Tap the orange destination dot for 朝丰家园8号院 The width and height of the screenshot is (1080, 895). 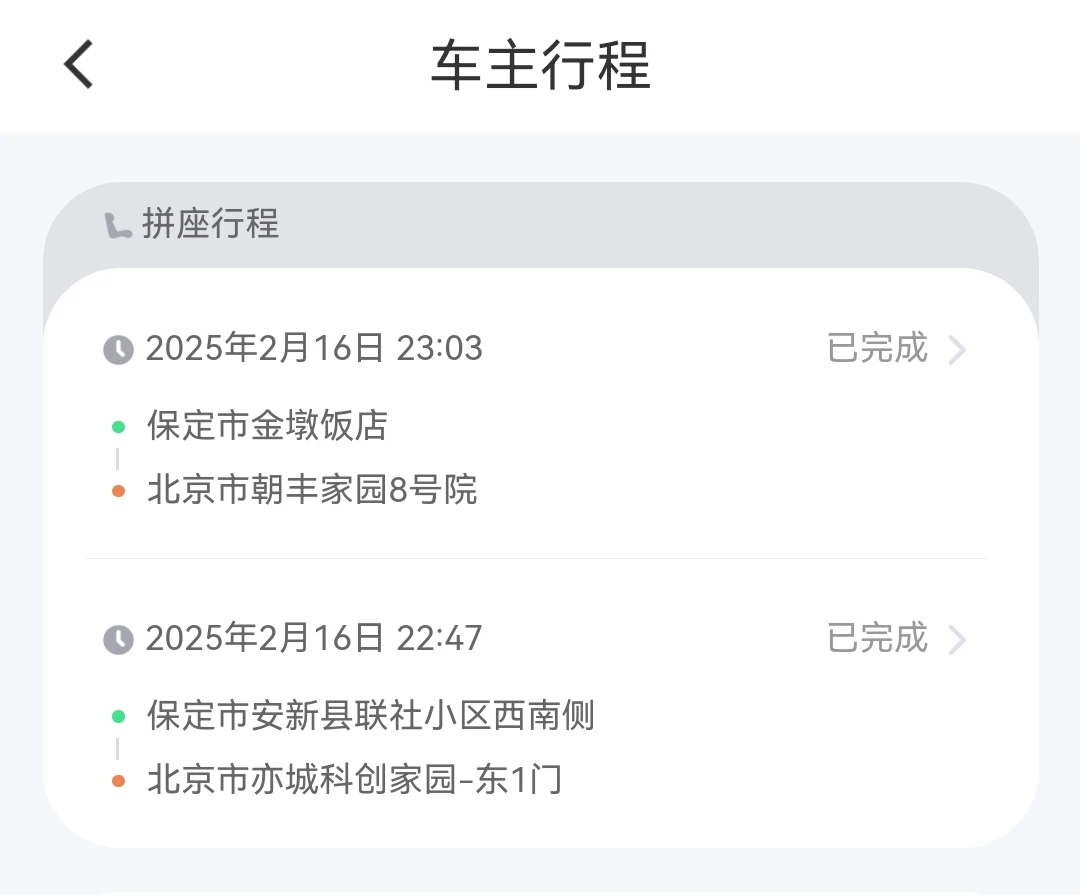(x=118, y=491)
